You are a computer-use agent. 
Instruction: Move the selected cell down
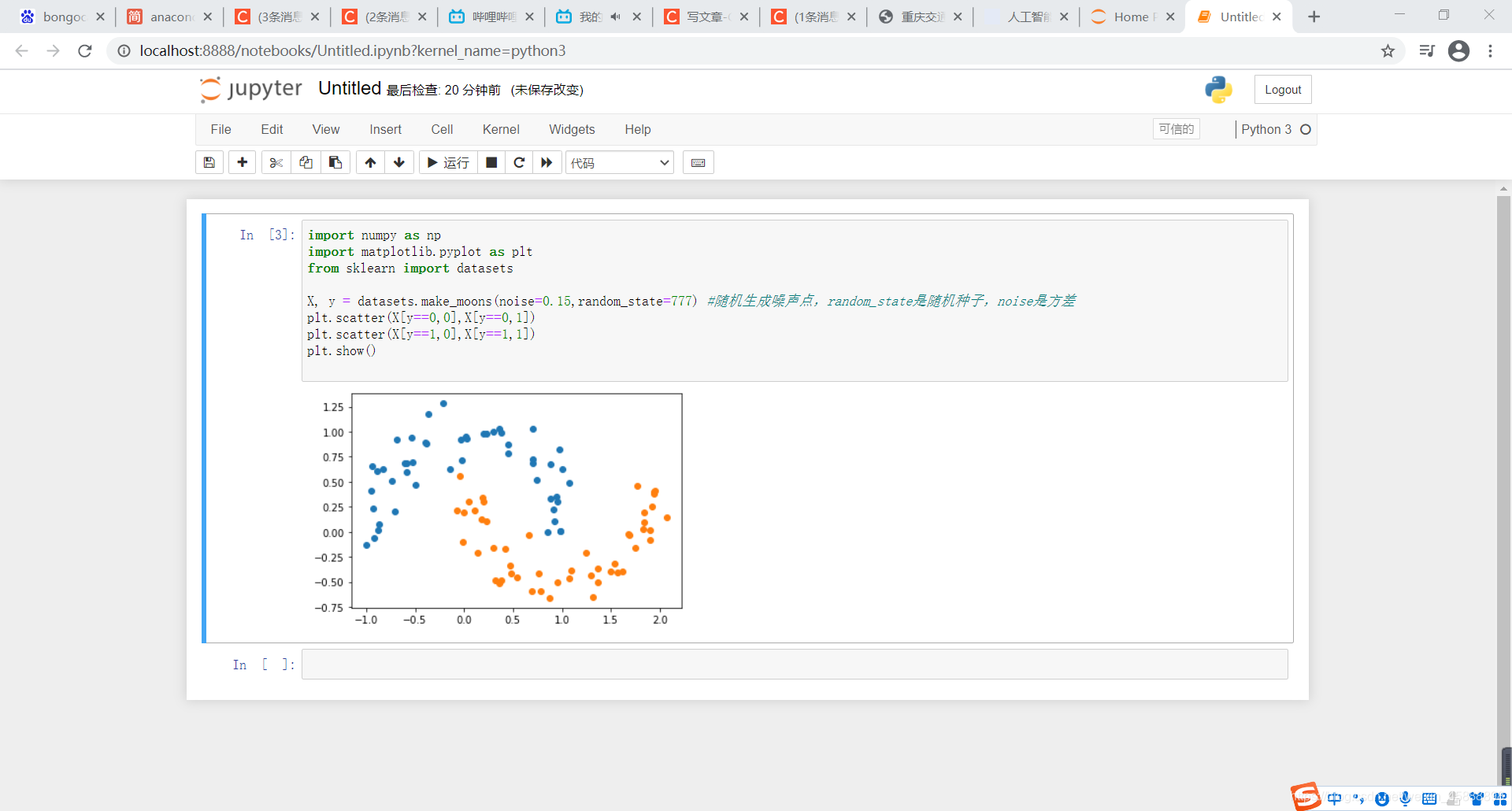tap(399, 162)
